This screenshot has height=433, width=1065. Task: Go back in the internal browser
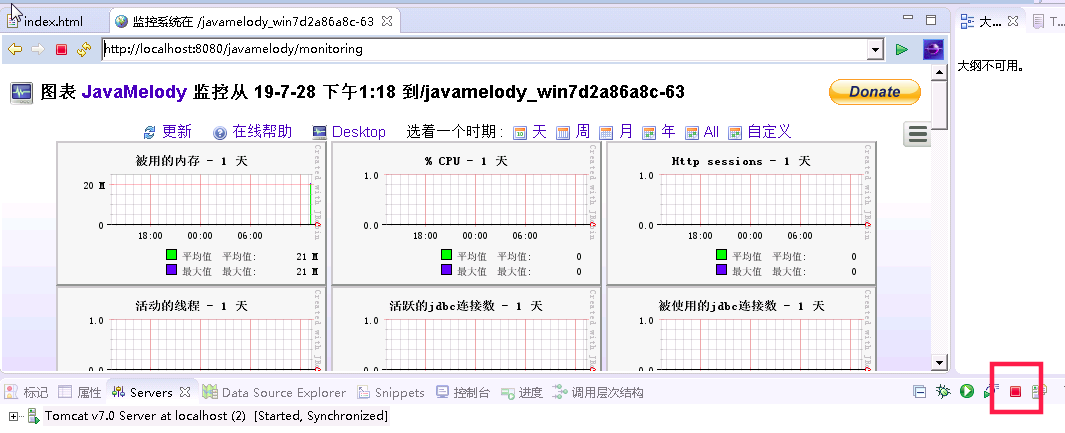pyautogui.click(x=14, y=50)
